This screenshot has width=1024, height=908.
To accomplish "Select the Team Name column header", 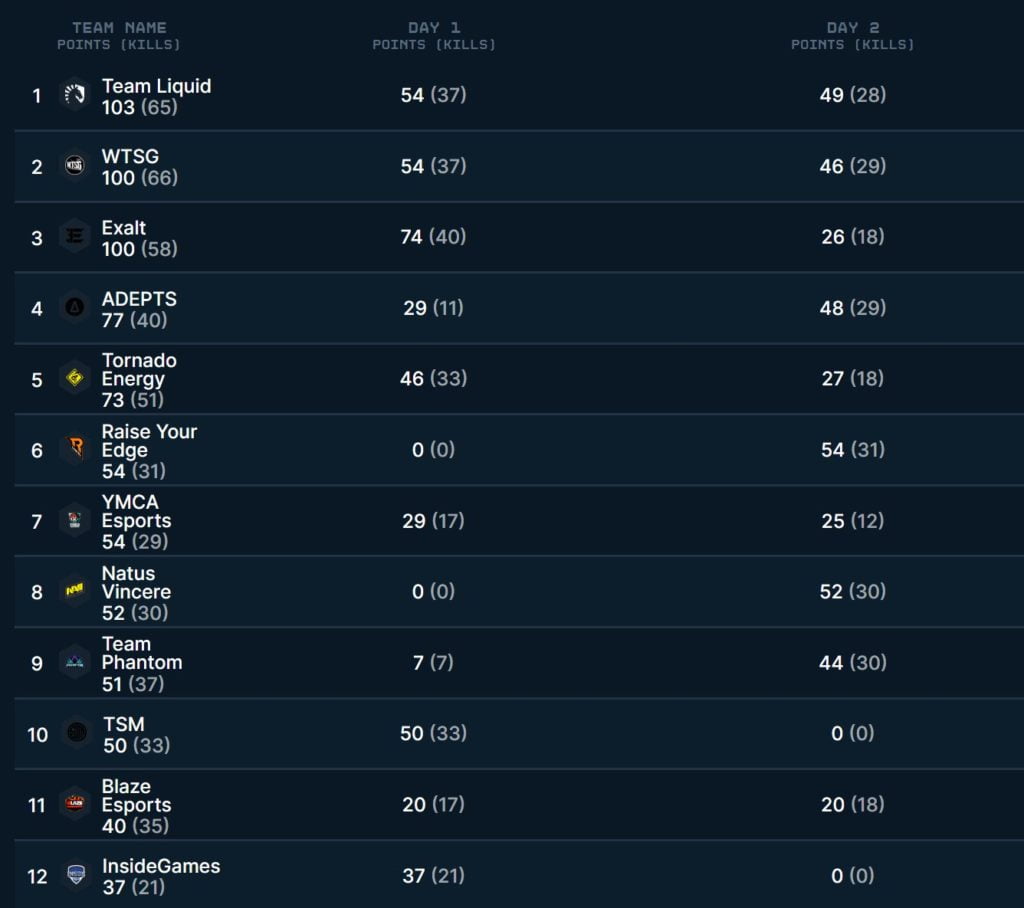I will (119, 28).
